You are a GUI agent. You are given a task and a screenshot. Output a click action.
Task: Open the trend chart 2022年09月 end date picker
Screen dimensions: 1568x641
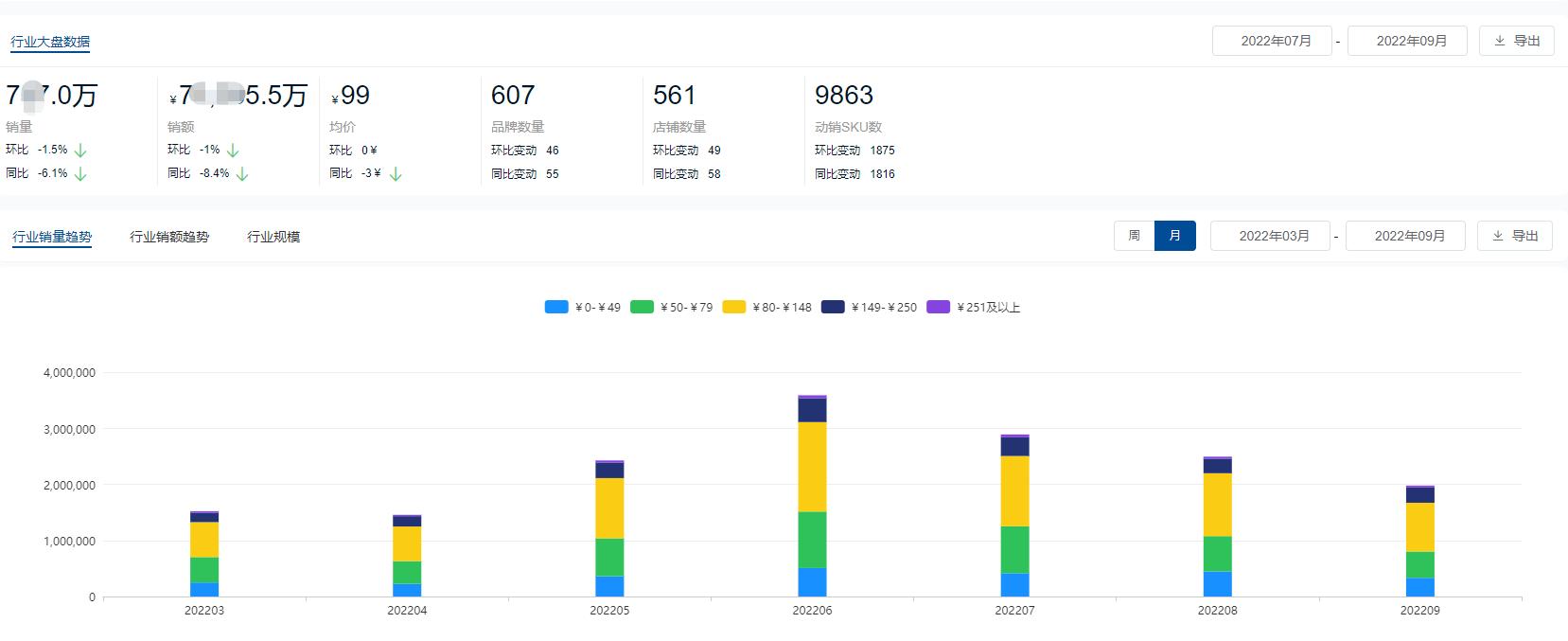[1405, 236]
